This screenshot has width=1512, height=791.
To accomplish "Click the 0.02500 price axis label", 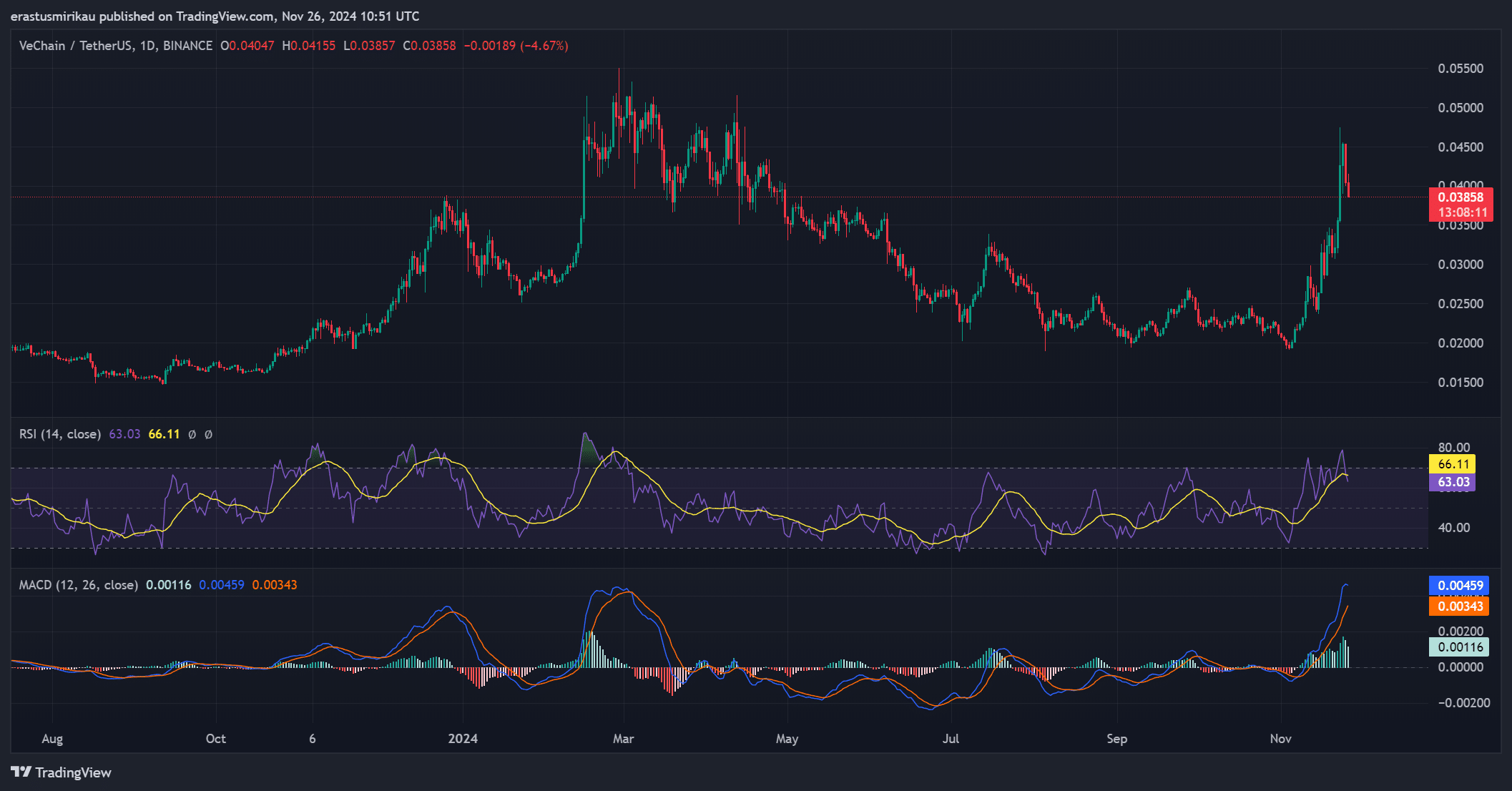I will click(x=1461, y=304).
